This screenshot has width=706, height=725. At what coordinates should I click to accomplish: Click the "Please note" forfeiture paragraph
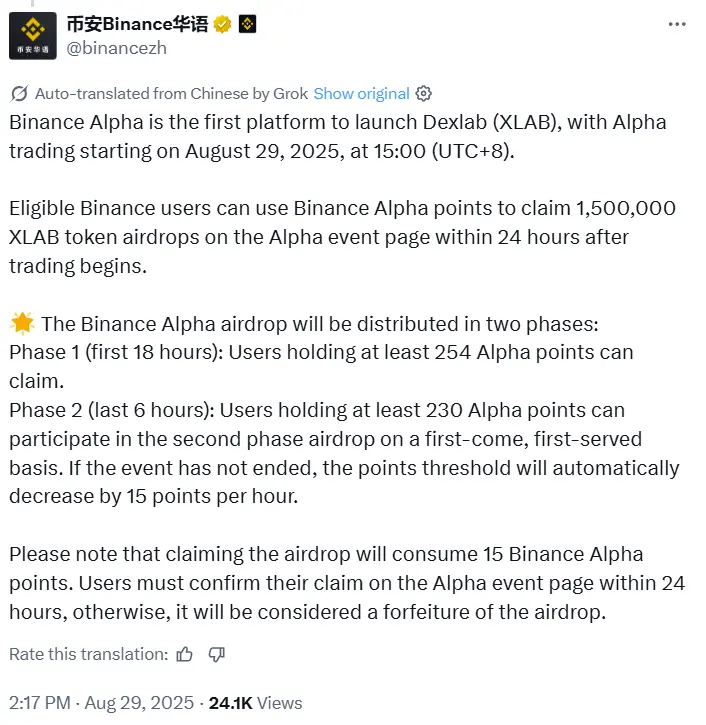coord(346,583)
